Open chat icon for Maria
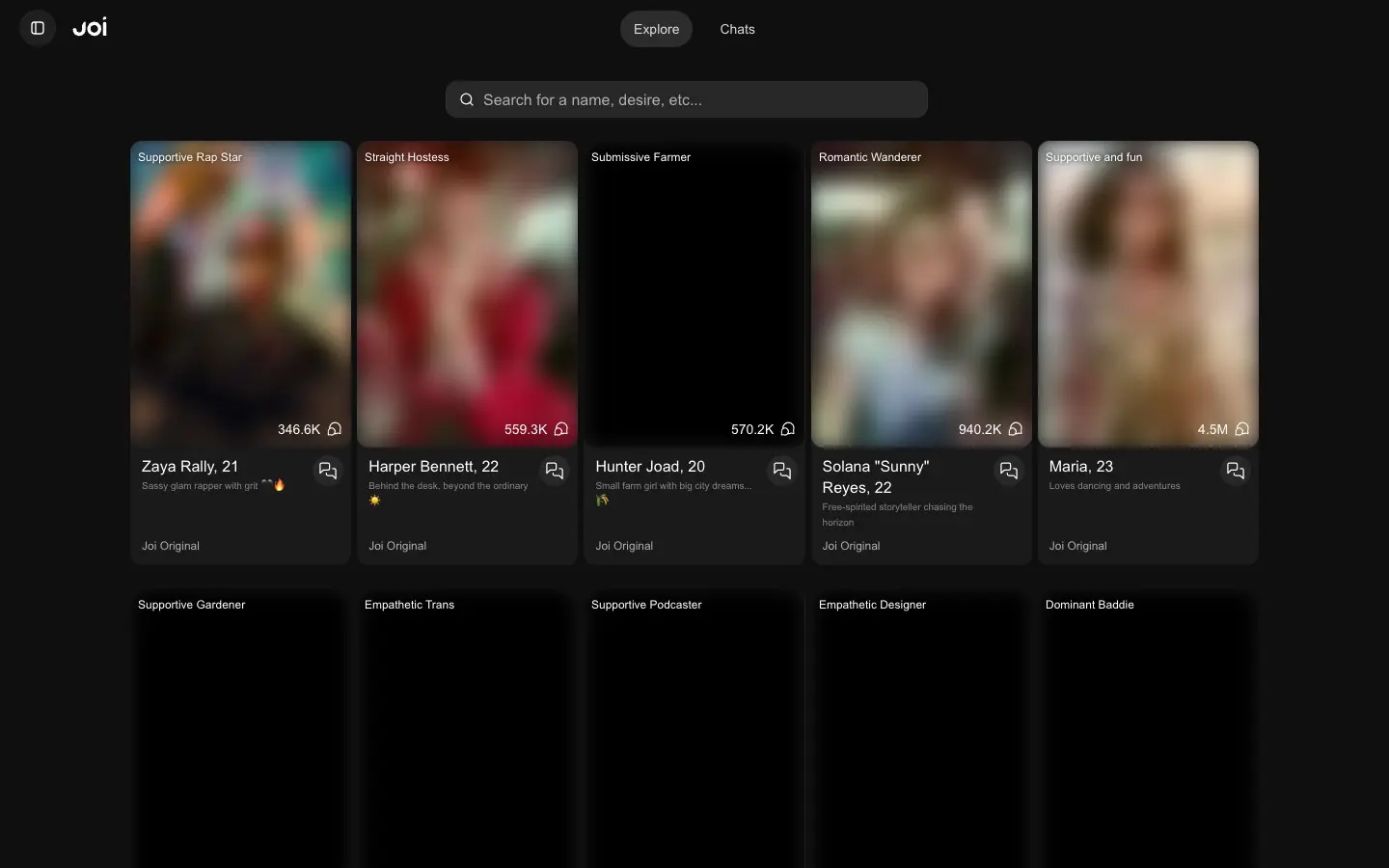 click(1236, 471)
